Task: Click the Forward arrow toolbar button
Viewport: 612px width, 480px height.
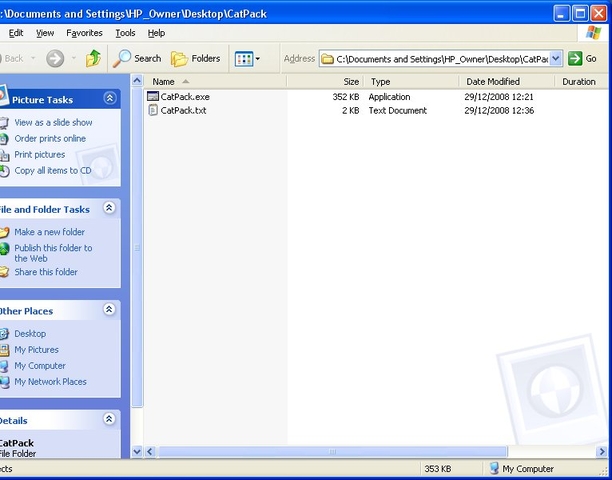Action: [x=55, y=59]
